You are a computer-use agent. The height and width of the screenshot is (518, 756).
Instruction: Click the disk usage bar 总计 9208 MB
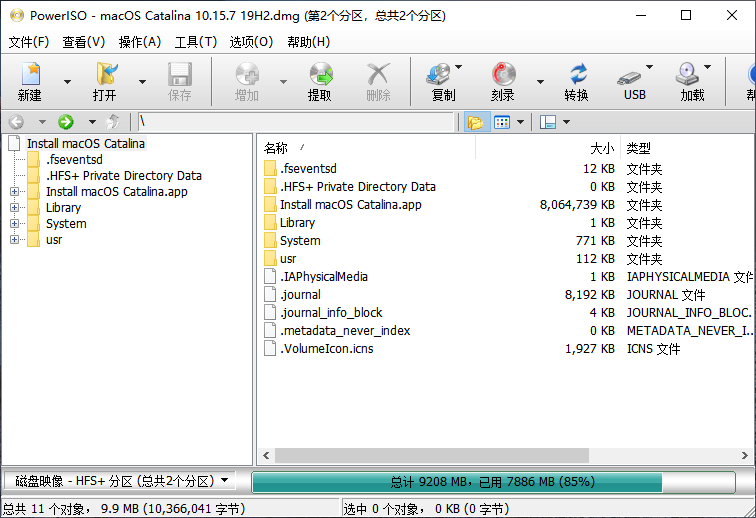[x=493, y=481]
